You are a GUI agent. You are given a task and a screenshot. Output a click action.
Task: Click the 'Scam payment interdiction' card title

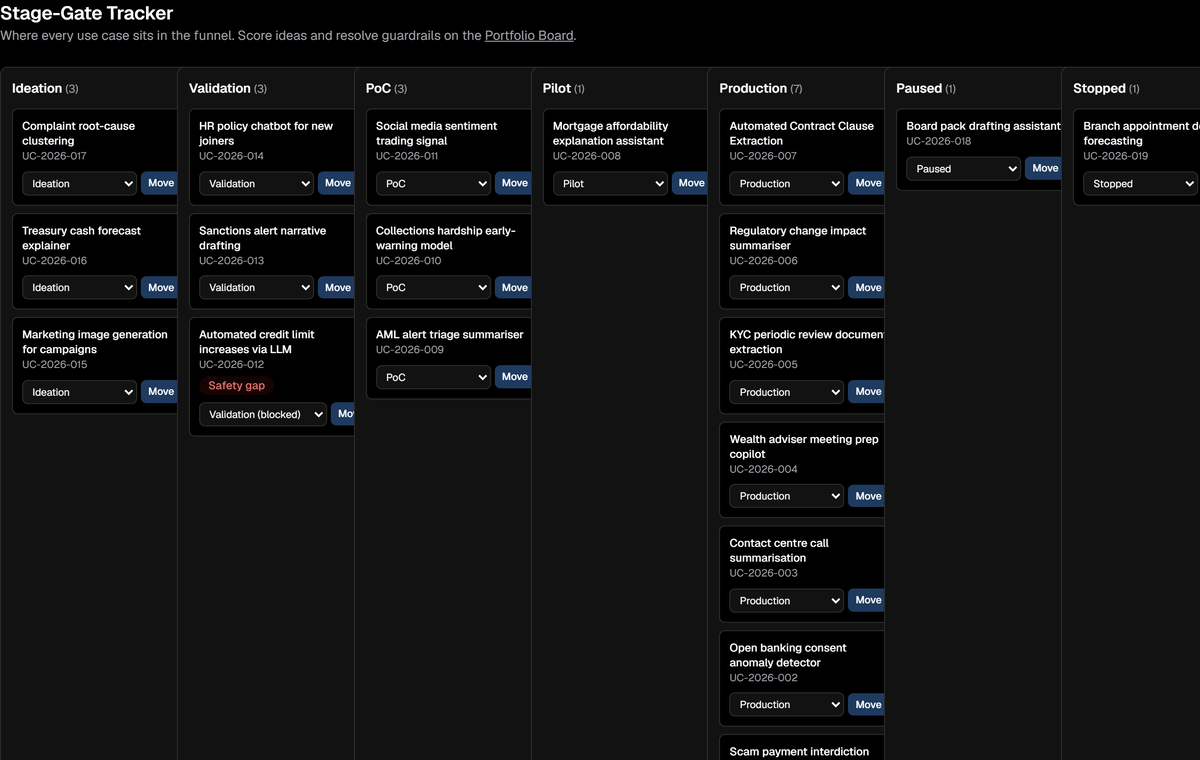[799, 752]
